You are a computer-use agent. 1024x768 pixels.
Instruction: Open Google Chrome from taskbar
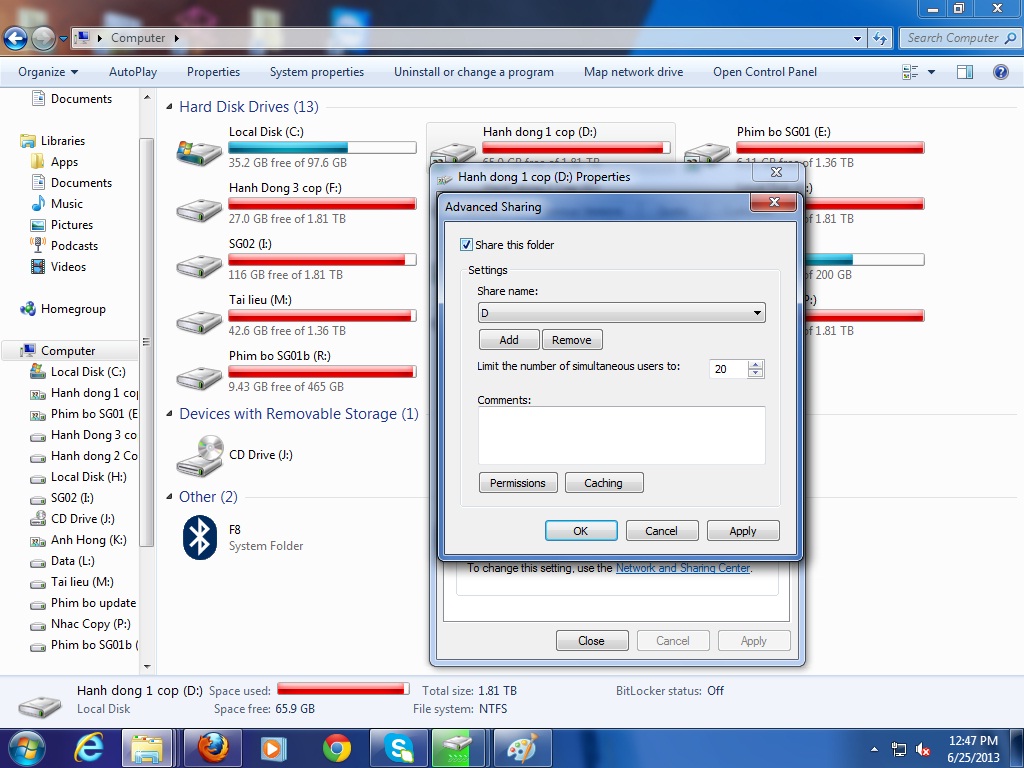pyautogui.click(x=336, y=748)
